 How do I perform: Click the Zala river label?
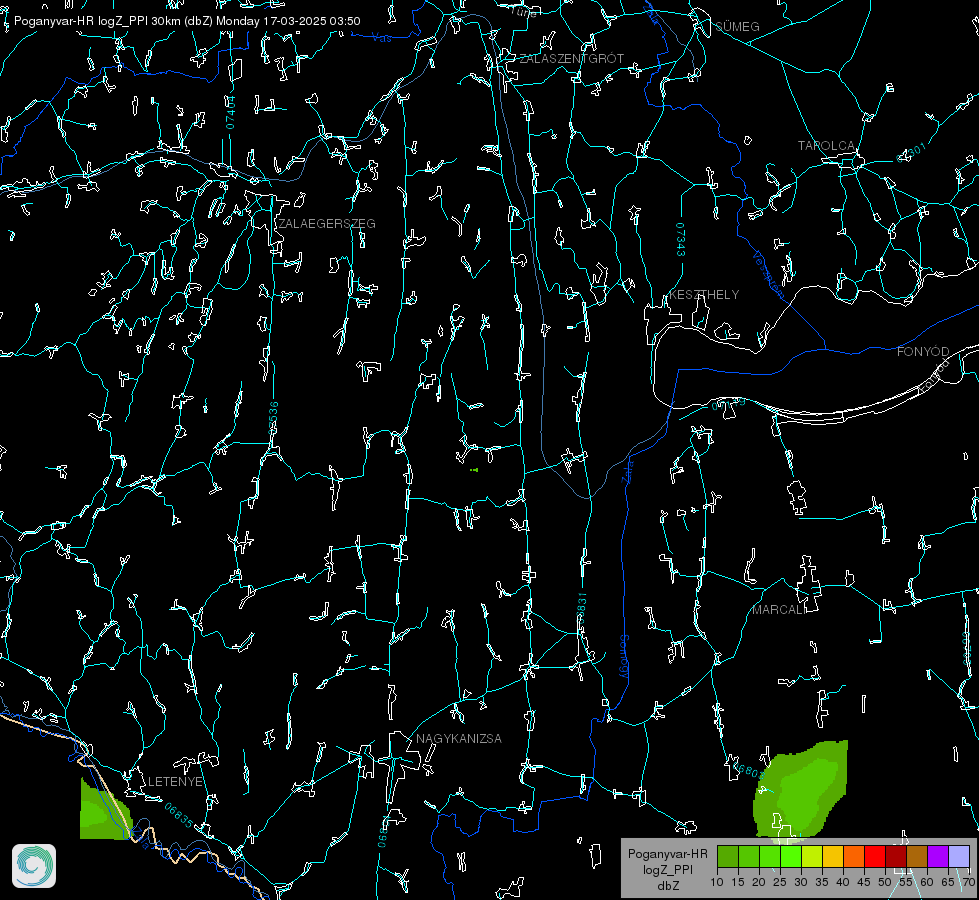click(628, 470)
